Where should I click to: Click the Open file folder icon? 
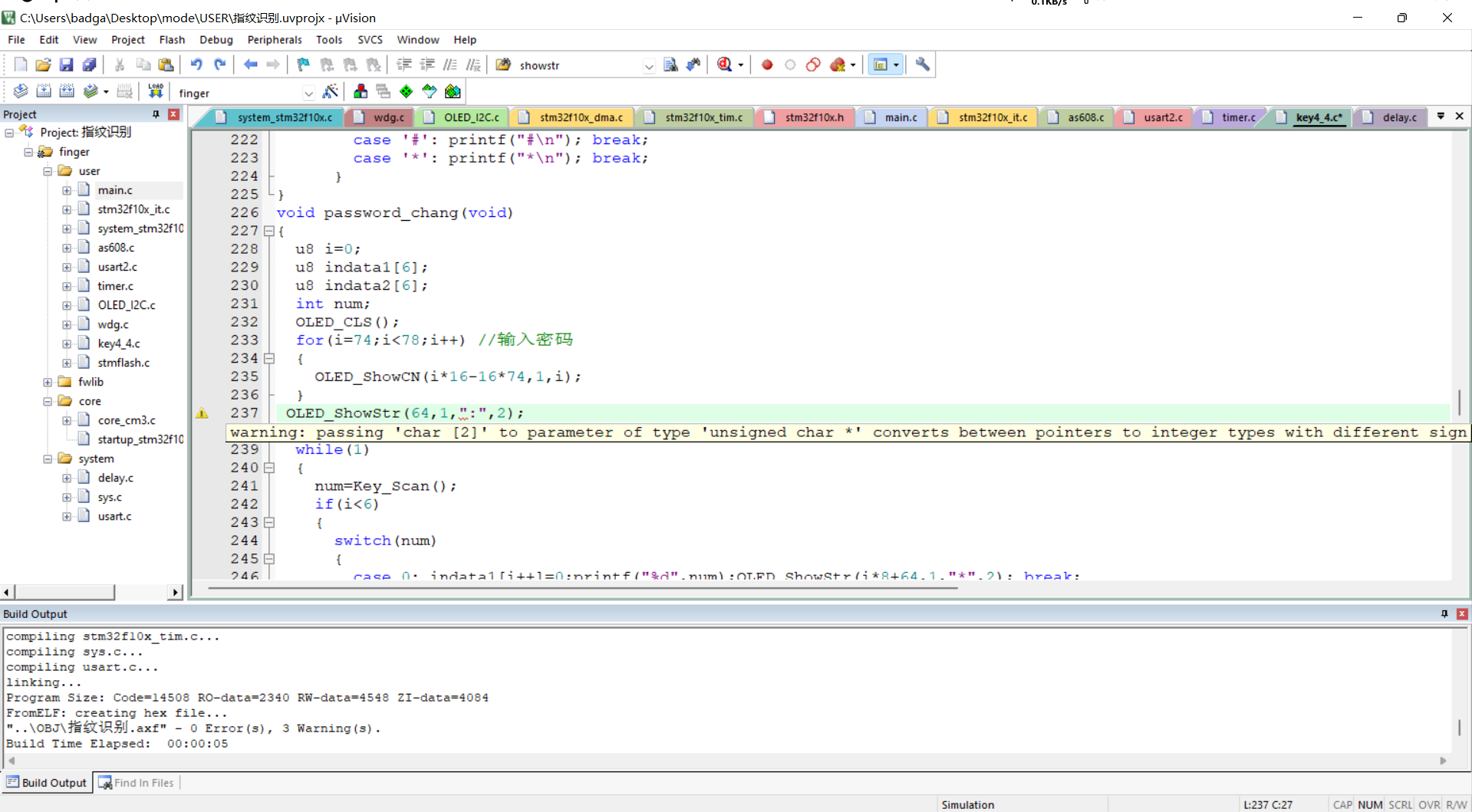(x=44, y=65)
